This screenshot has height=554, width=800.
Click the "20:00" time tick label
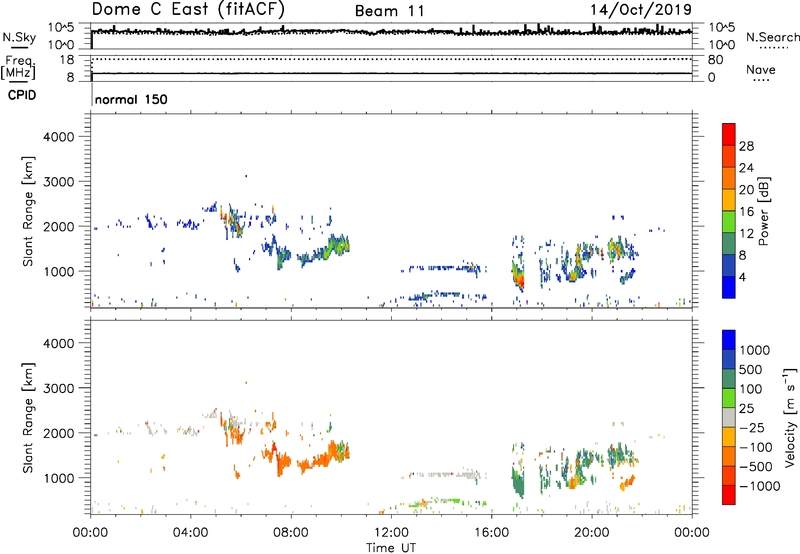click(x=592, y=533)
